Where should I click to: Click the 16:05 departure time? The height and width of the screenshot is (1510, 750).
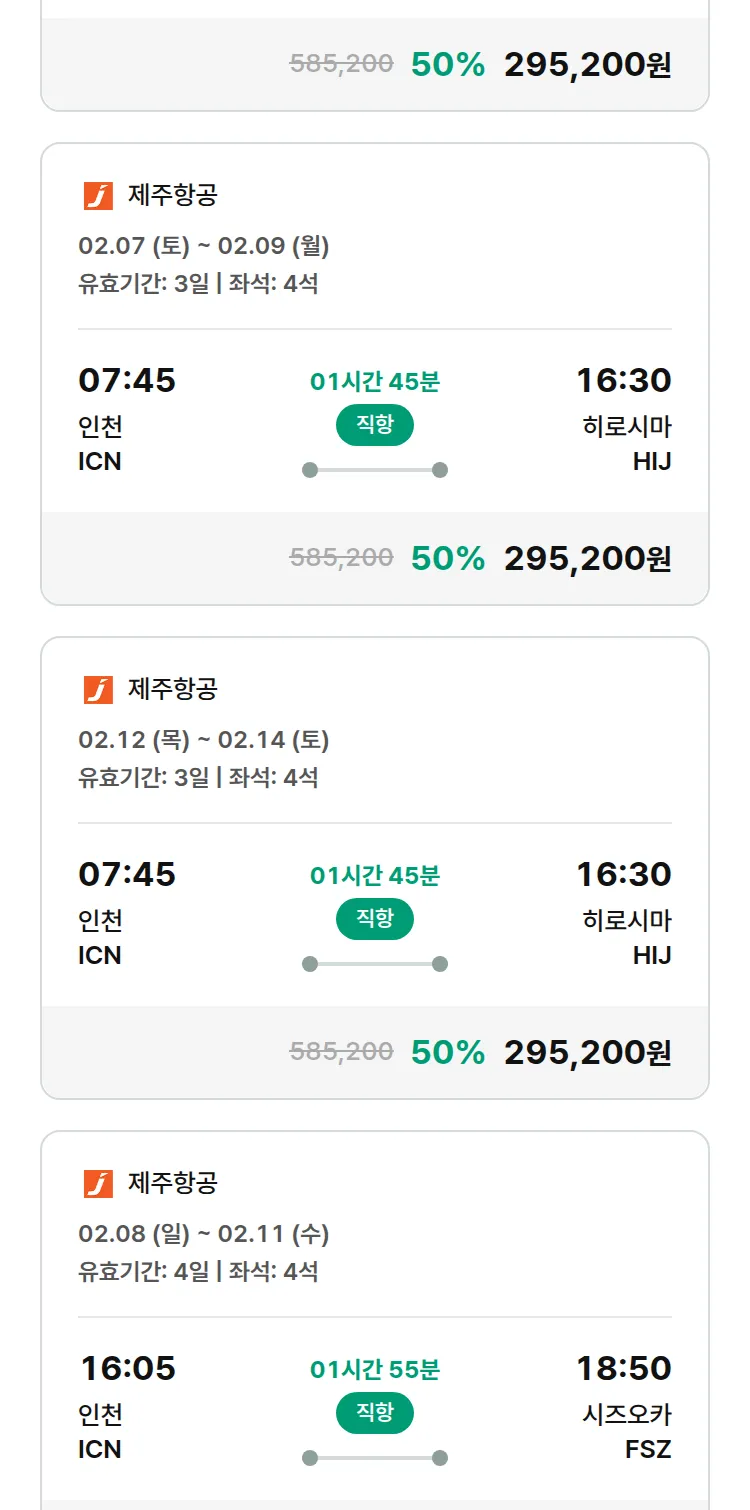pyautogui.click(x=128, y=1368)
